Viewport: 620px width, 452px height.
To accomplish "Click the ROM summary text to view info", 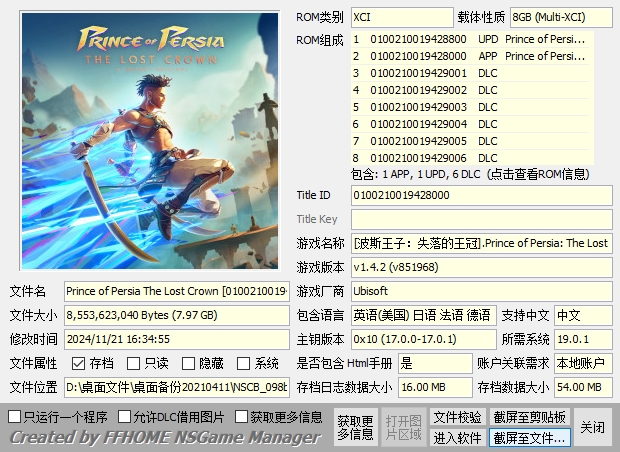I will (470, 174).
